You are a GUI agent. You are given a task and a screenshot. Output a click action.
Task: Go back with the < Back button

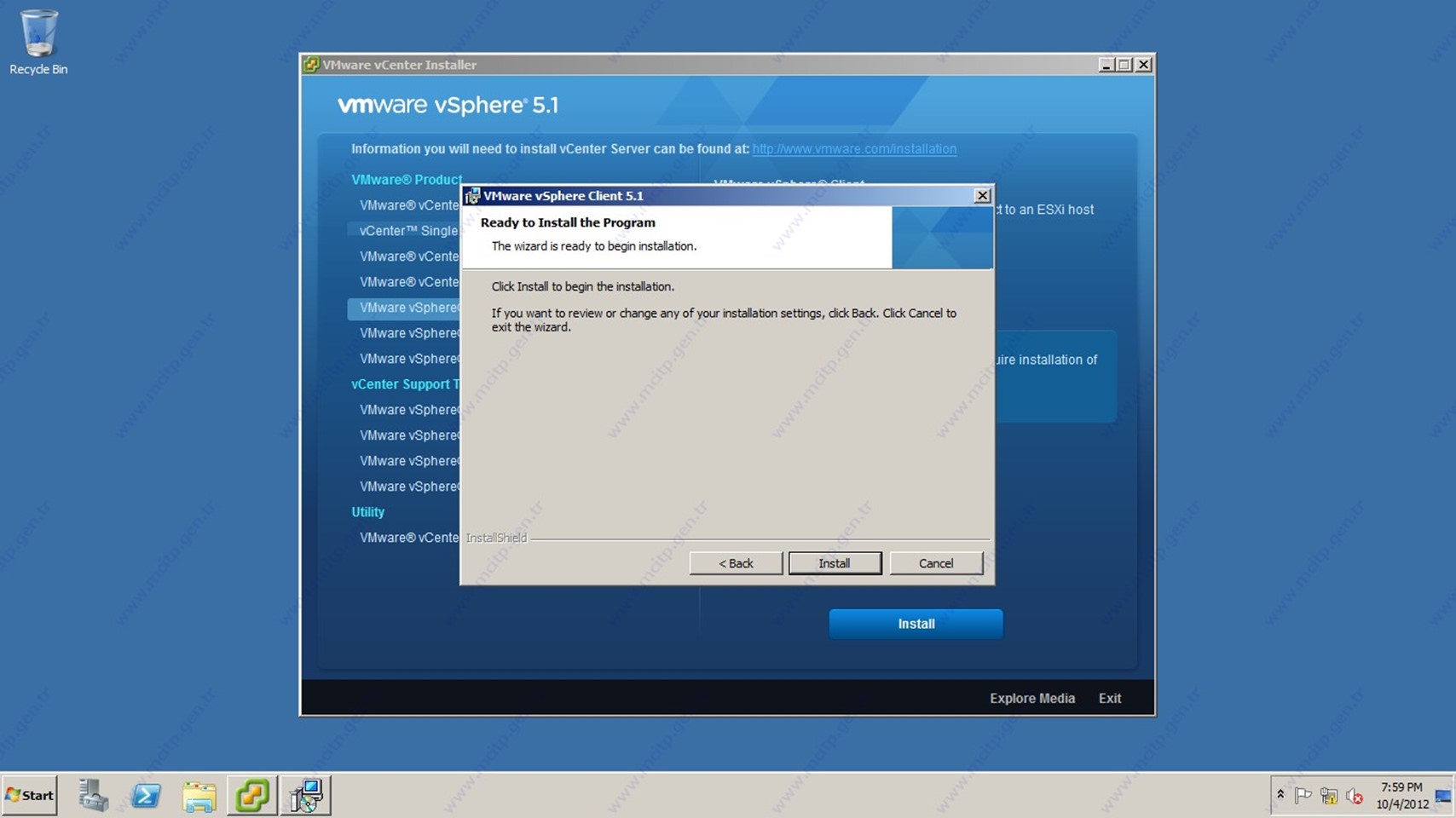tap(736, 563)
